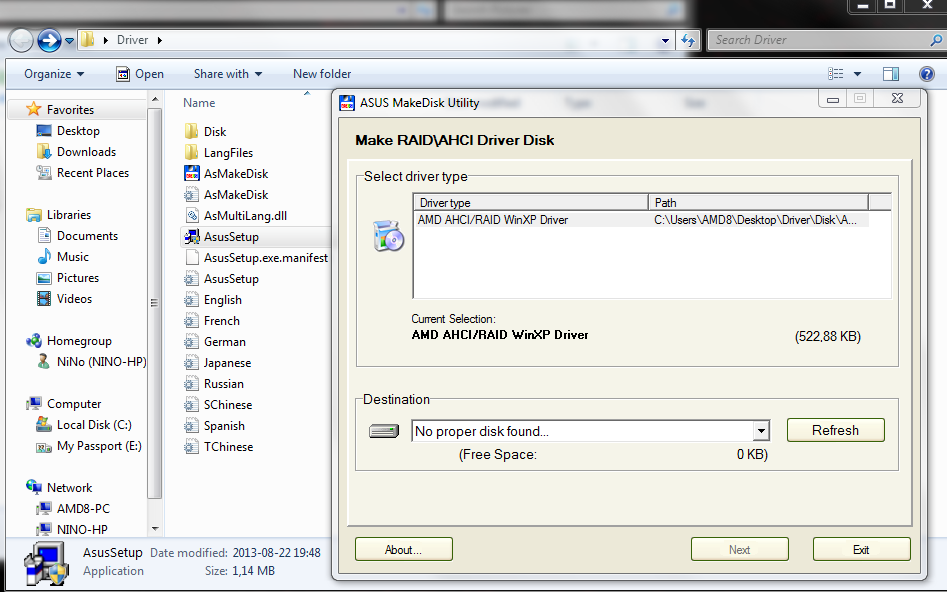
Task: Select NiNo (NINO-HP) homegroup user
Action: pyautogui.click(x=92, y=362)
